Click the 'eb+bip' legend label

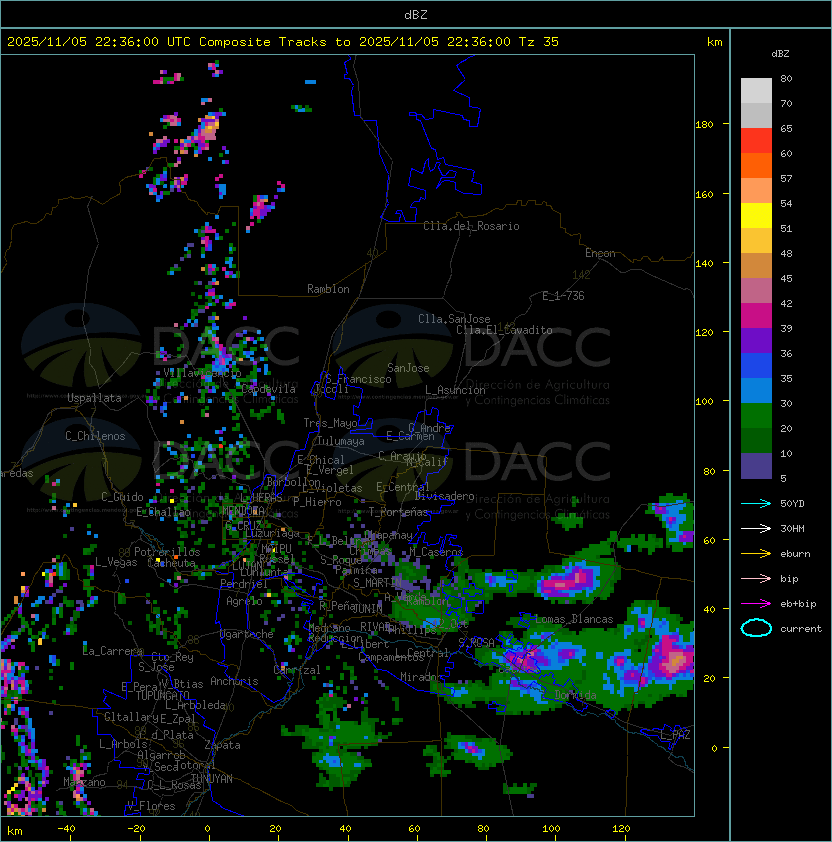coord(798,604)
